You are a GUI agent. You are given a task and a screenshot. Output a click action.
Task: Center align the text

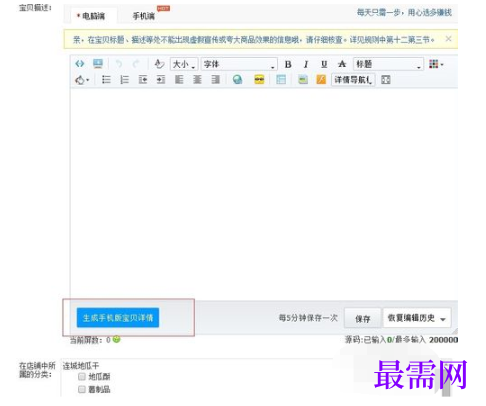click(197, 80)
